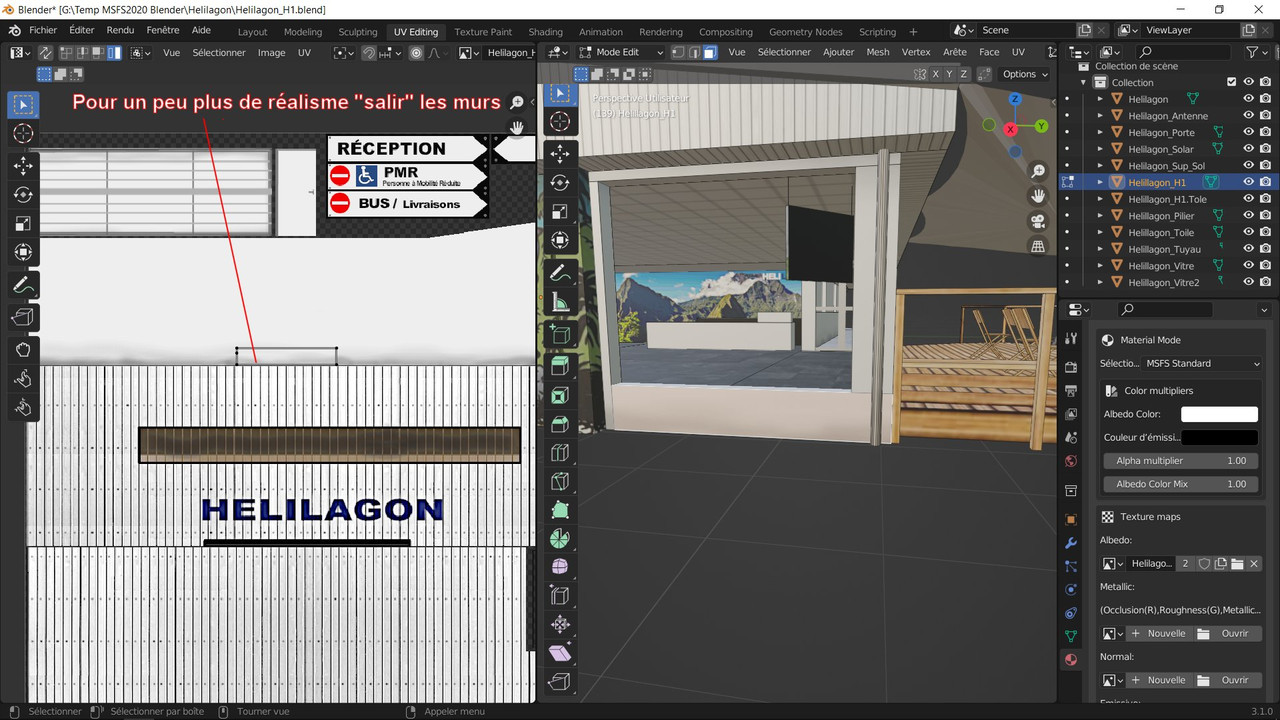This screenshot has width=1280, height=720.
Task: Select the Knife tool
Action: 560,481
